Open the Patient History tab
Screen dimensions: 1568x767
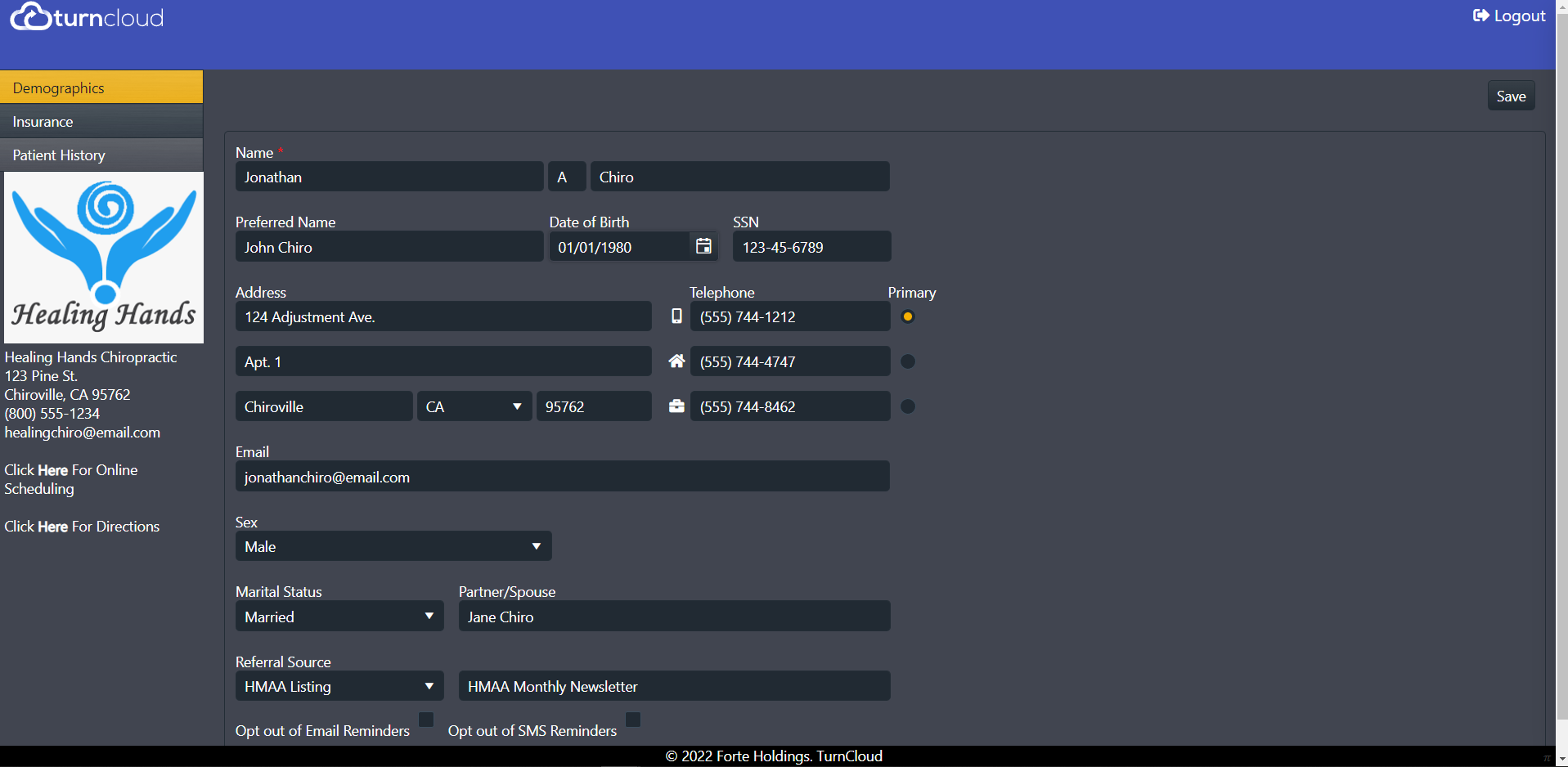(101, 155)
